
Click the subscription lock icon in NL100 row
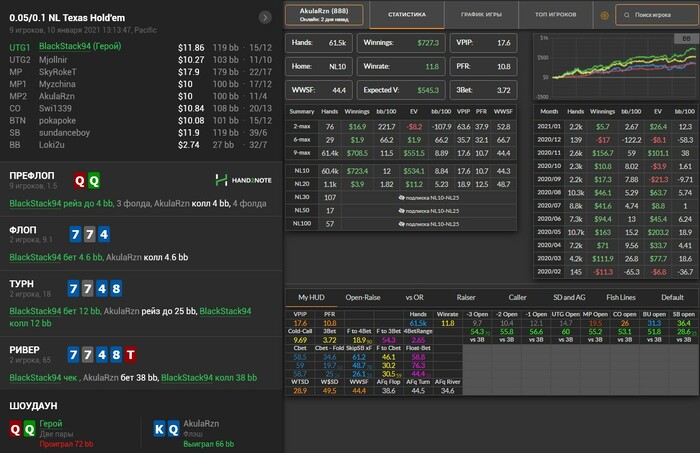401,224
